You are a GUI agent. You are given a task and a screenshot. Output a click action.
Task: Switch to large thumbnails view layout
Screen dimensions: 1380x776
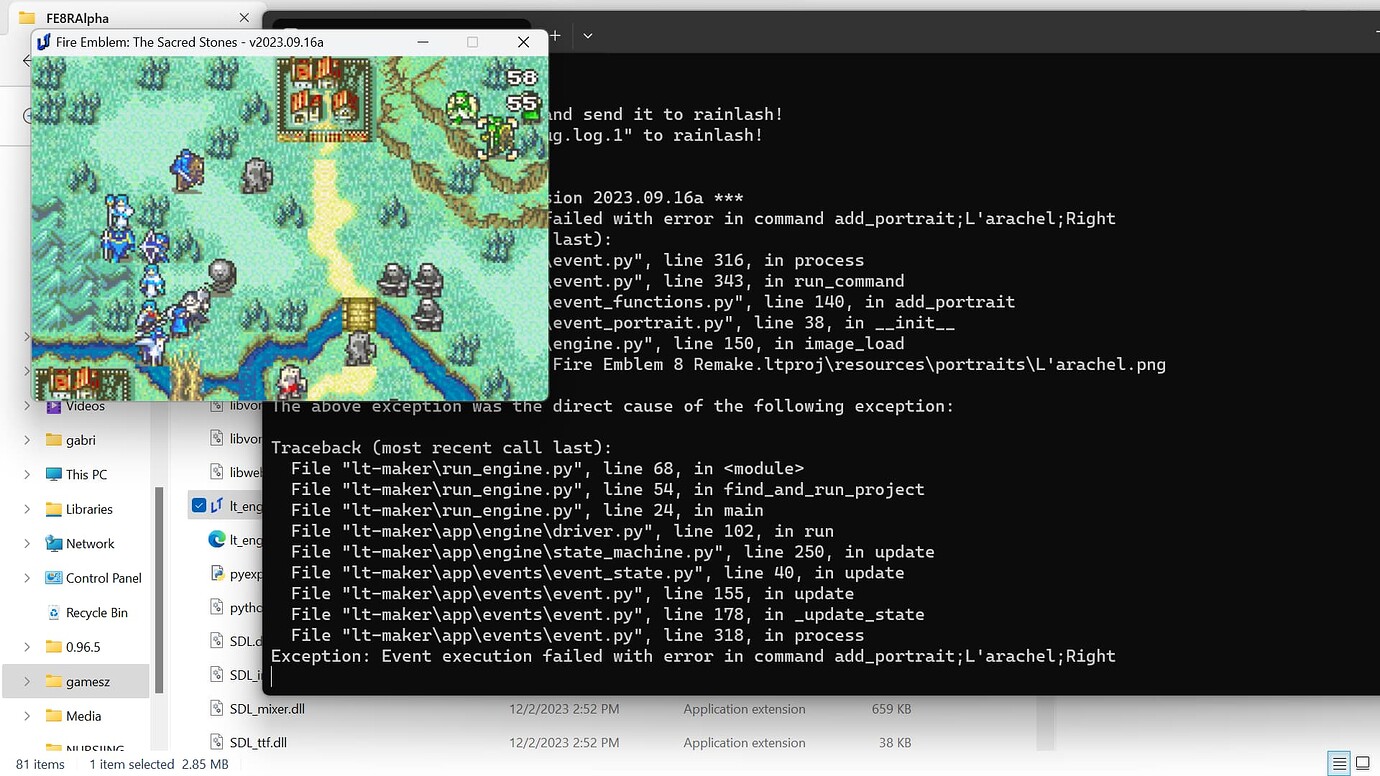(1364, 764)
